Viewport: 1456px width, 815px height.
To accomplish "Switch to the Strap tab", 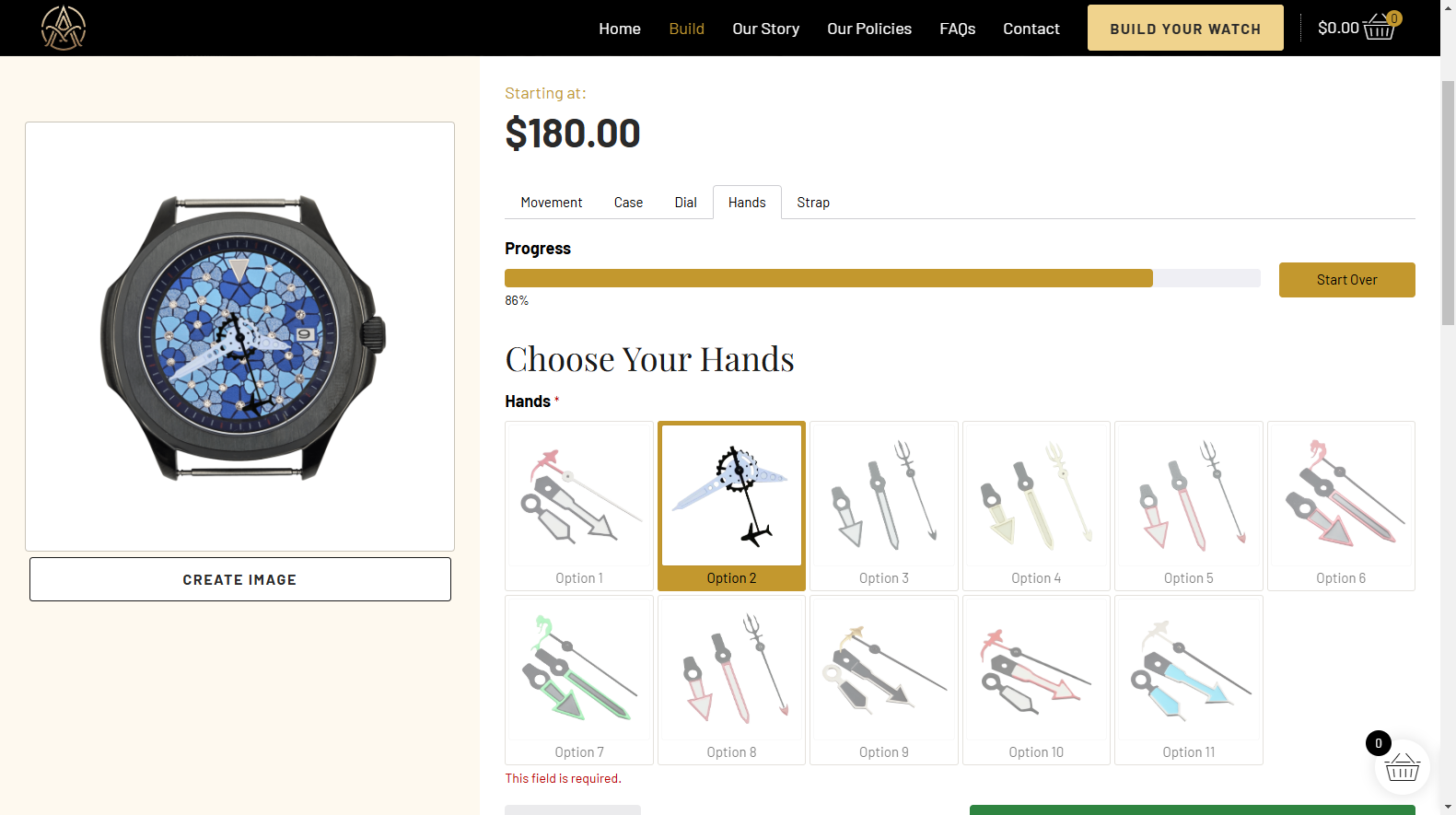I will tap(813, 203).
